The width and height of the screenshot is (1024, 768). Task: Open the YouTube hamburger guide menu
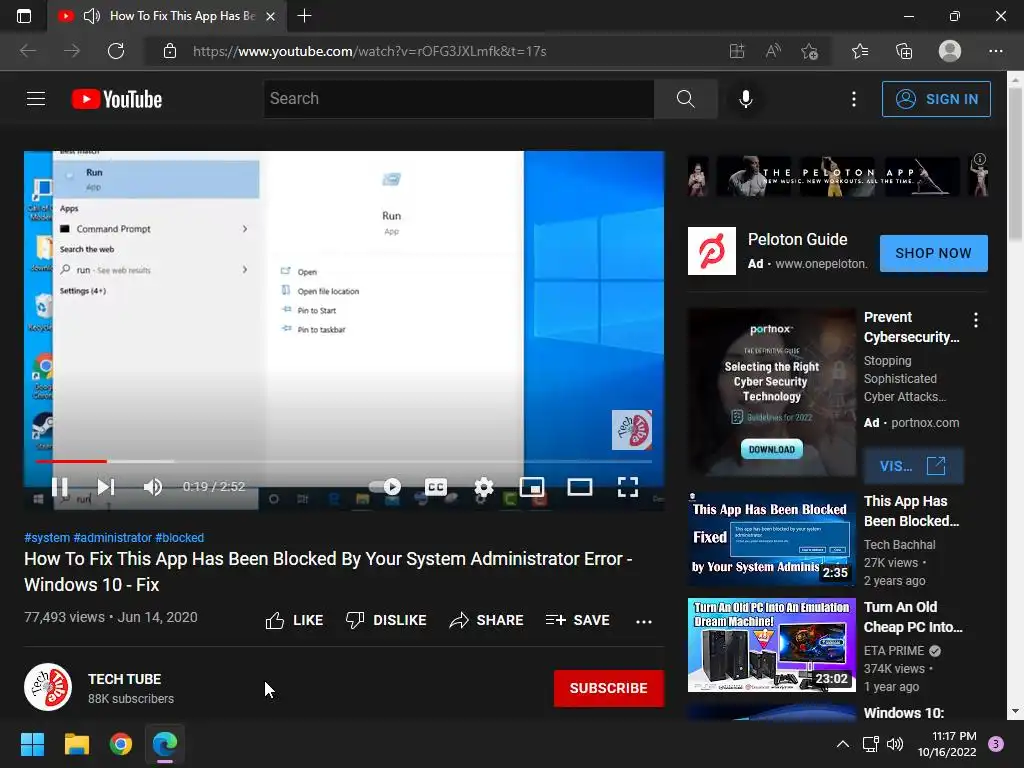(x=36, y=99)
